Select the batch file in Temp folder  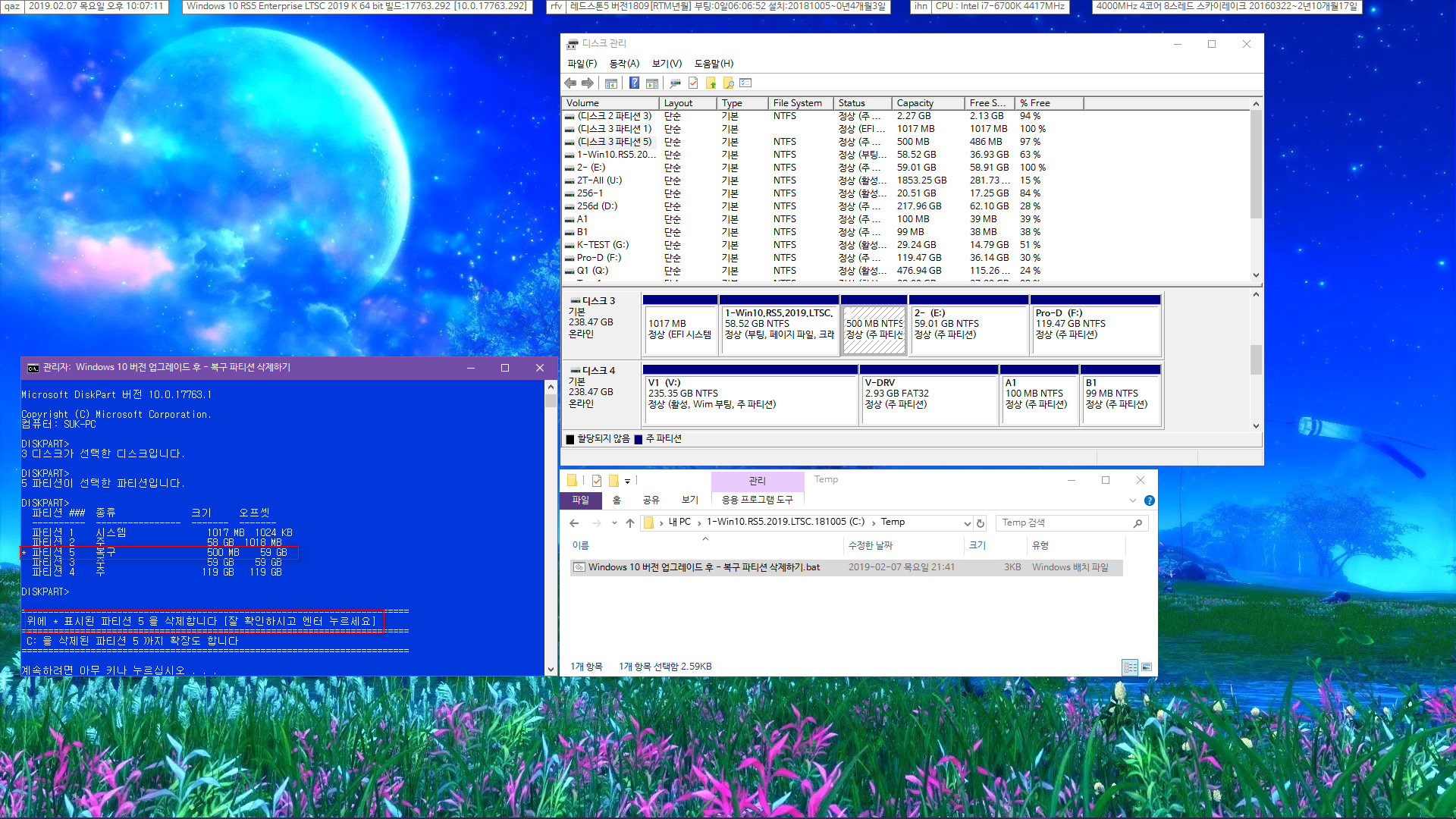(846, 567)
